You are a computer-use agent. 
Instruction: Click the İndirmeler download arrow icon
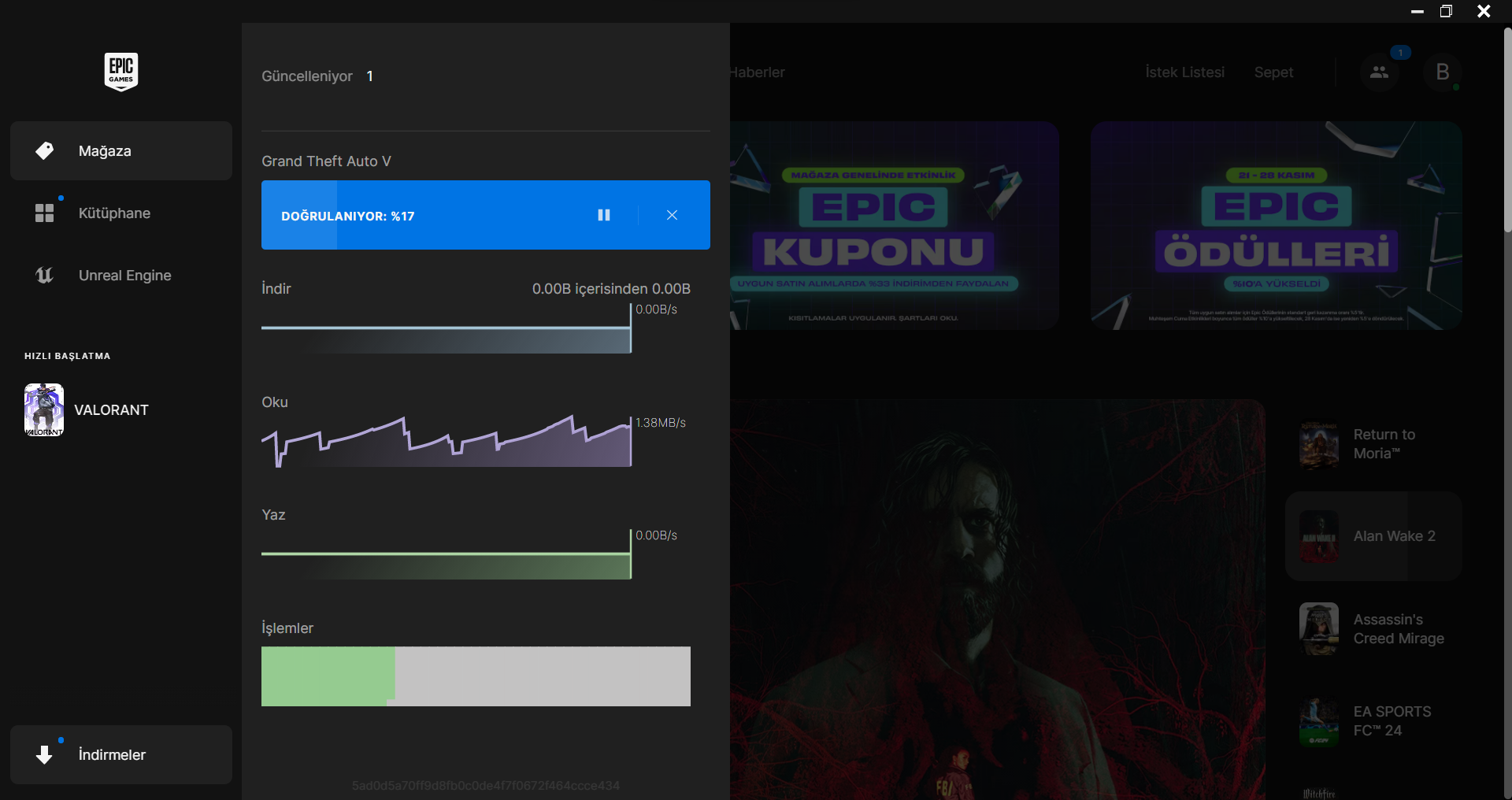tap(45, 754)
